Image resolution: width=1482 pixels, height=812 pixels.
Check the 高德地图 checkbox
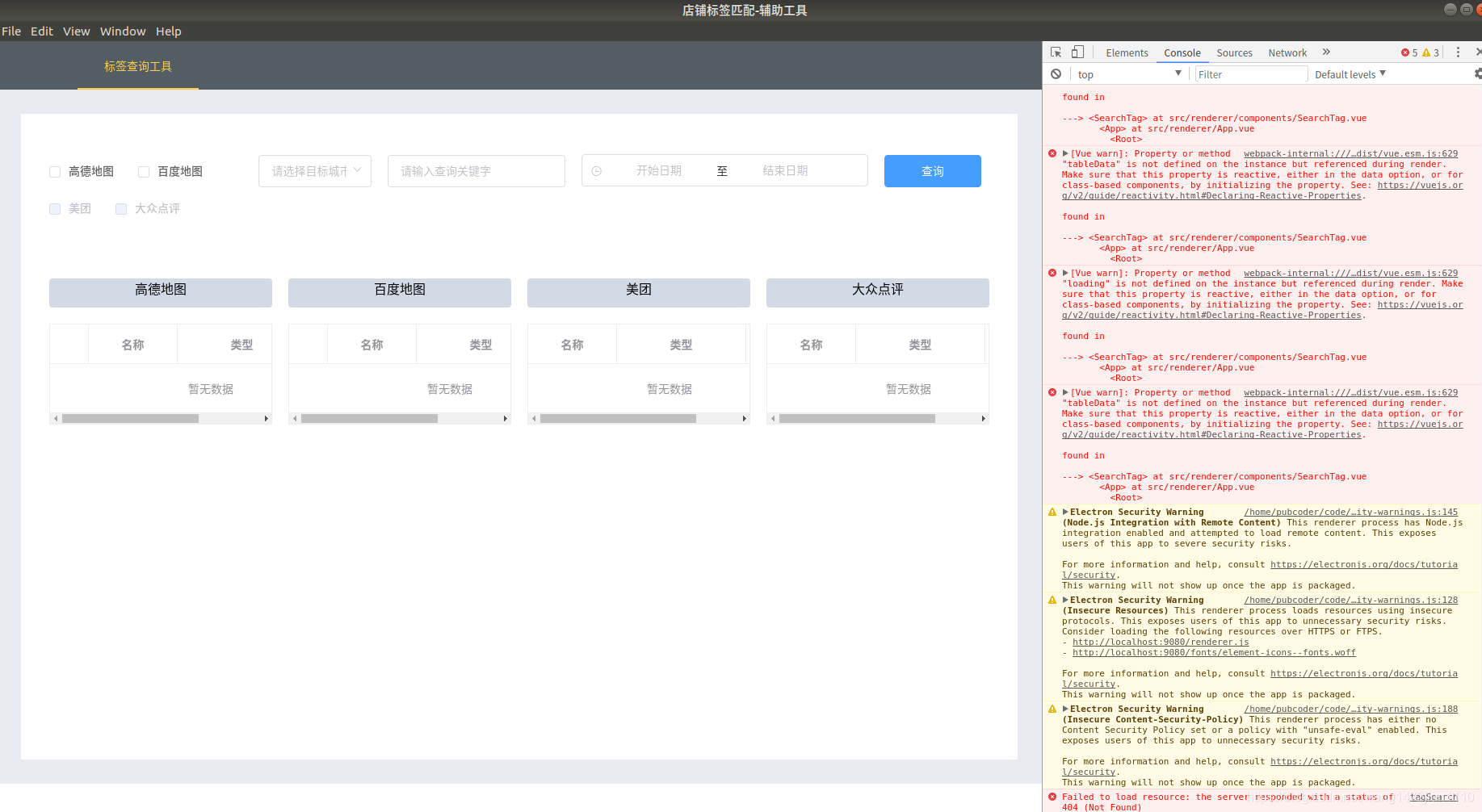pos(55,172)
